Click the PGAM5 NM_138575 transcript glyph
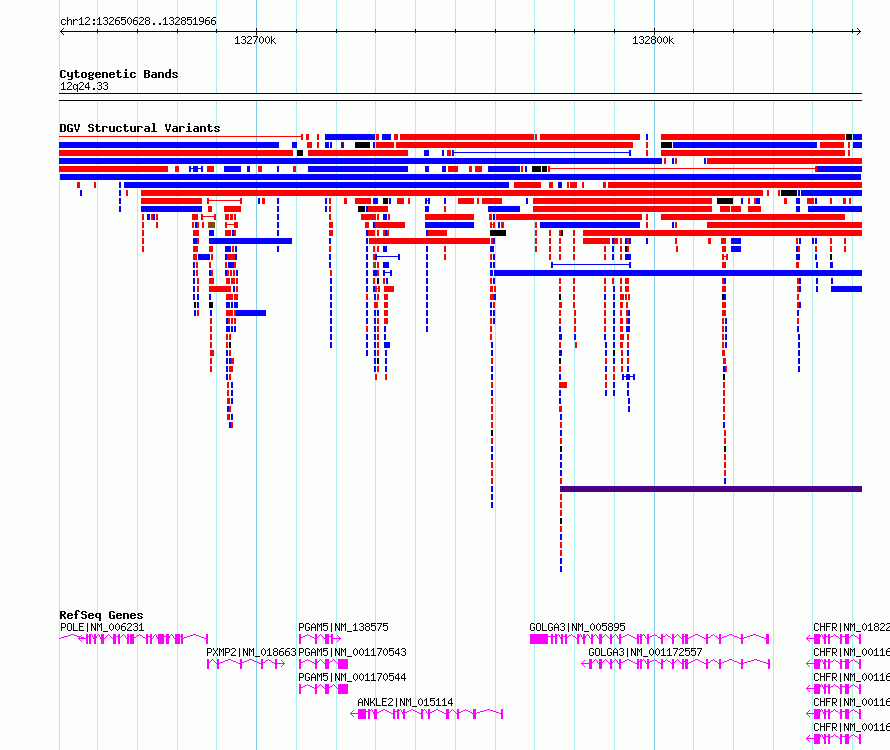Viewport: 890px width, 750px height. point(320,639)
